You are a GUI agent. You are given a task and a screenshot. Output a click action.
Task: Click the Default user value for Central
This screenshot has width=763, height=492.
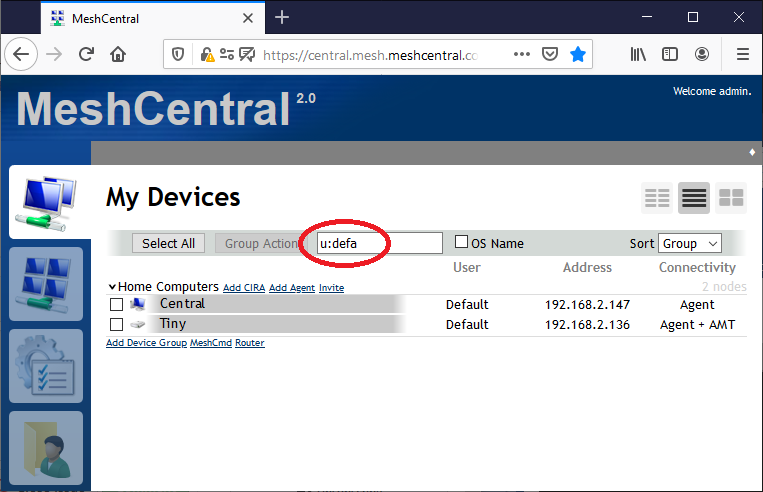(467, 305)
